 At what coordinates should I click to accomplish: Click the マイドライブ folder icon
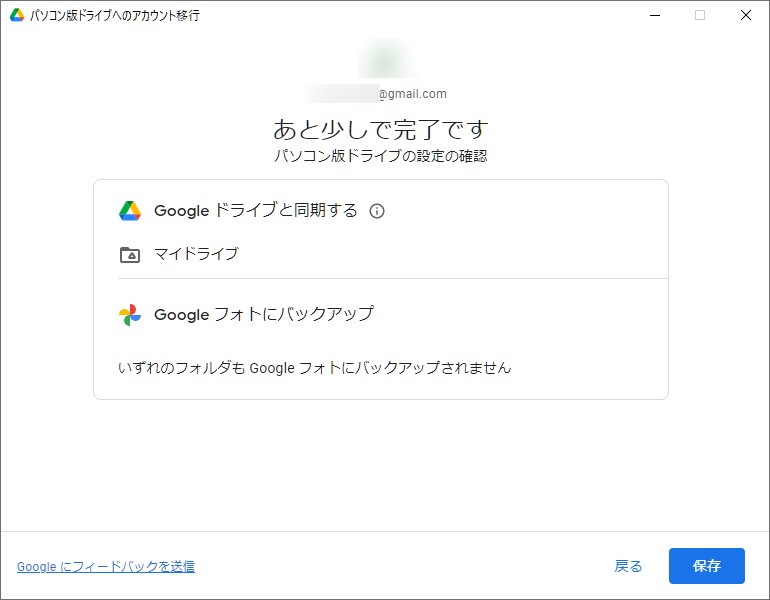[x=130, y=255]
